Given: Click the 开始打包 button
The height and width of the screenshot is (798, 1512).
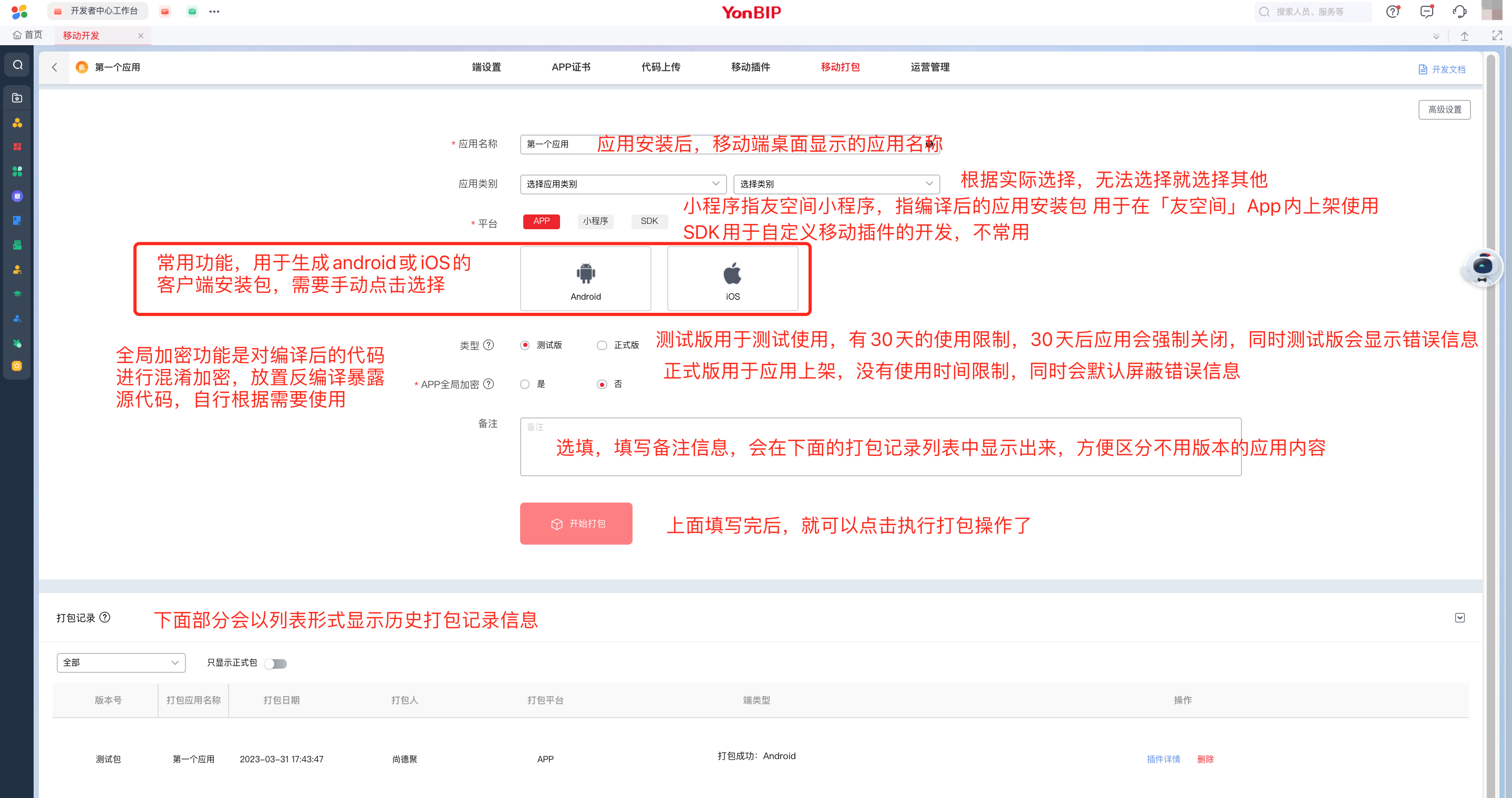Looking at the screenshot, I should point(576,523).
